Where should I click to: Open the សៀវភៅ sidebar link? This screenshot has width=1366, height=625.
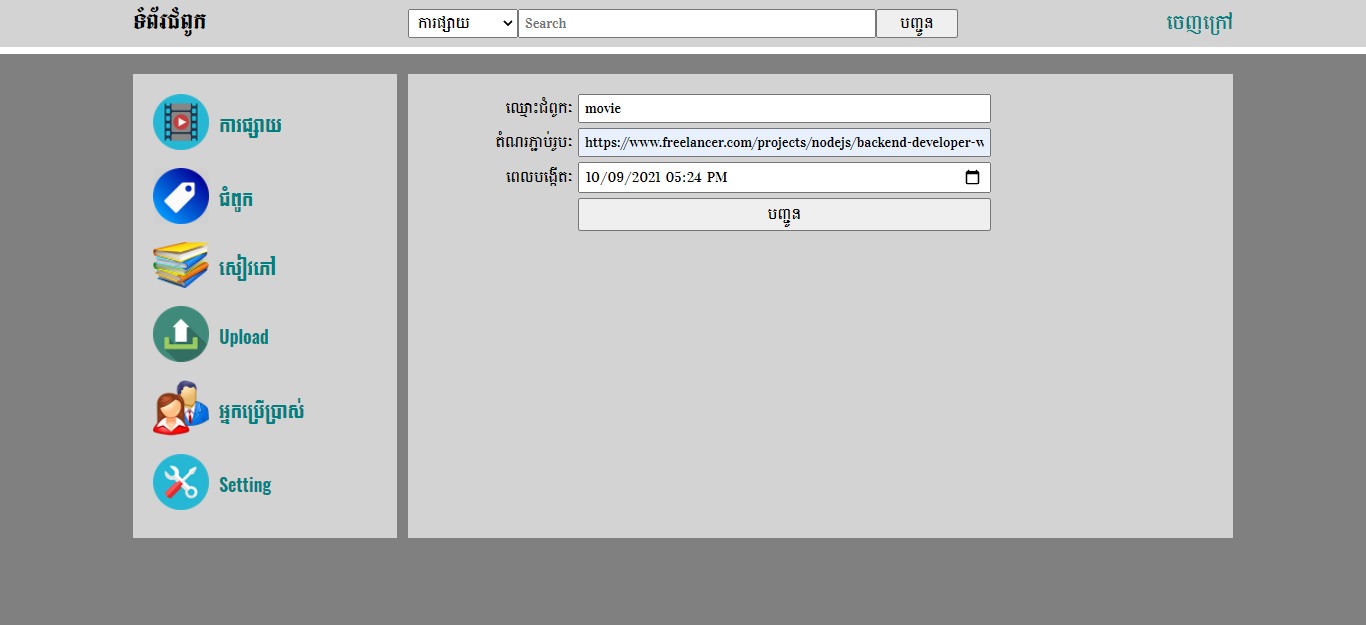(247, 268)
